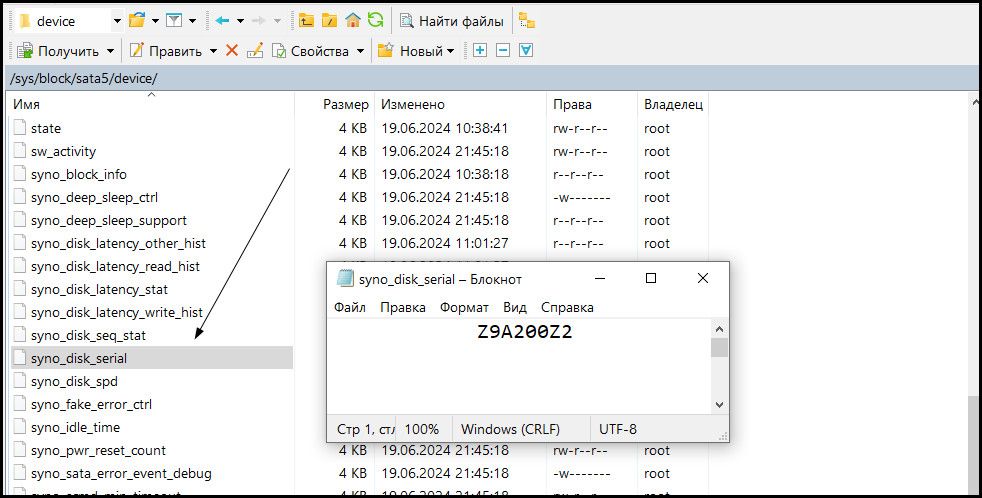This screenshot has width=982, height=498.
Task: Expand the device directory dropdown
Action: tap(117, 20)
